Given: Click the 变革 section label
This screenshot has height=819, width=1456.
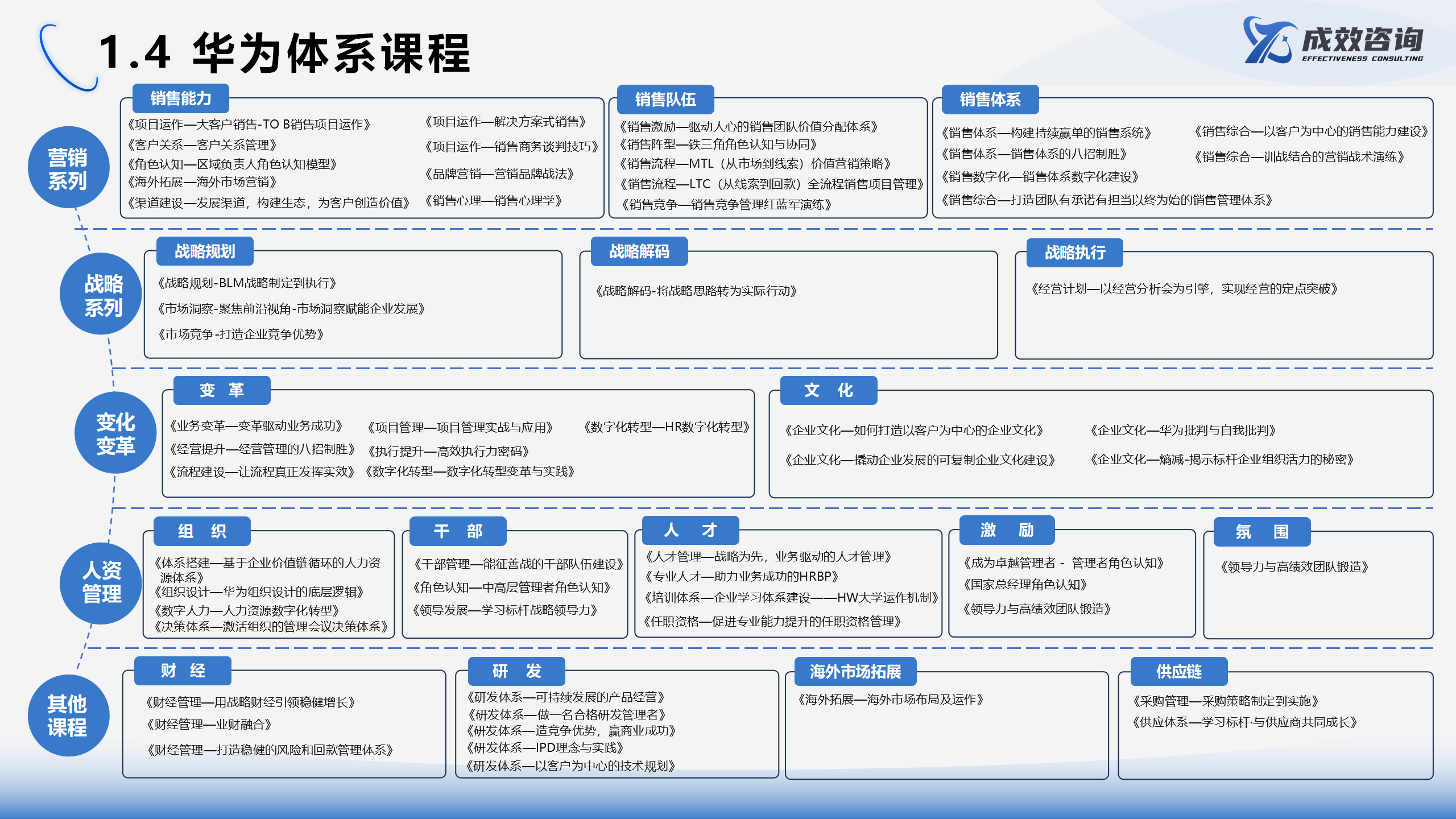Looking at the screenshot, I should click(222, 390).
